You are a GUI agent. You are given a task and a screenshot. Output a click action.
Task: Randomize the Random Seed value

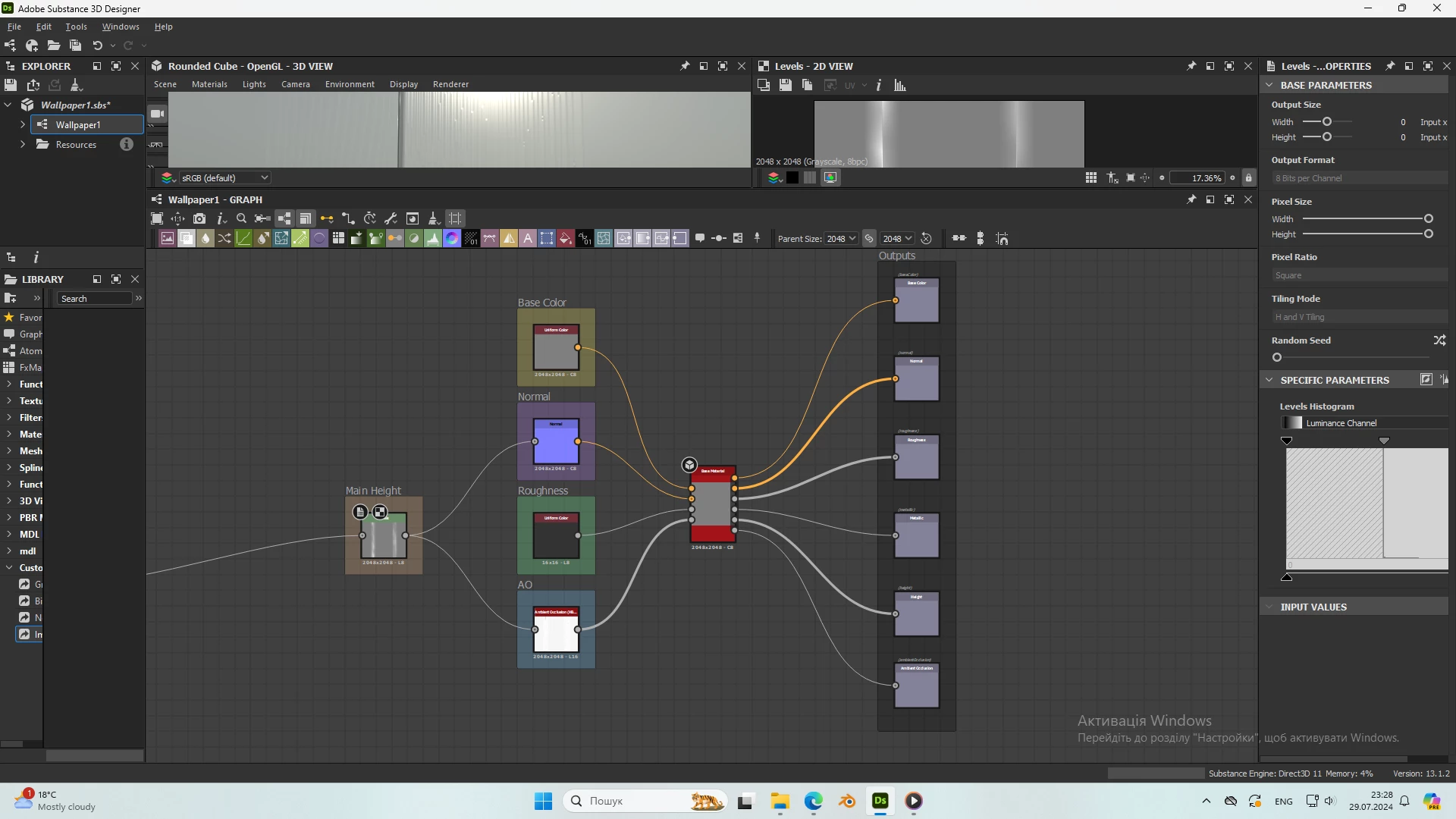click(x=1439, y=340)
